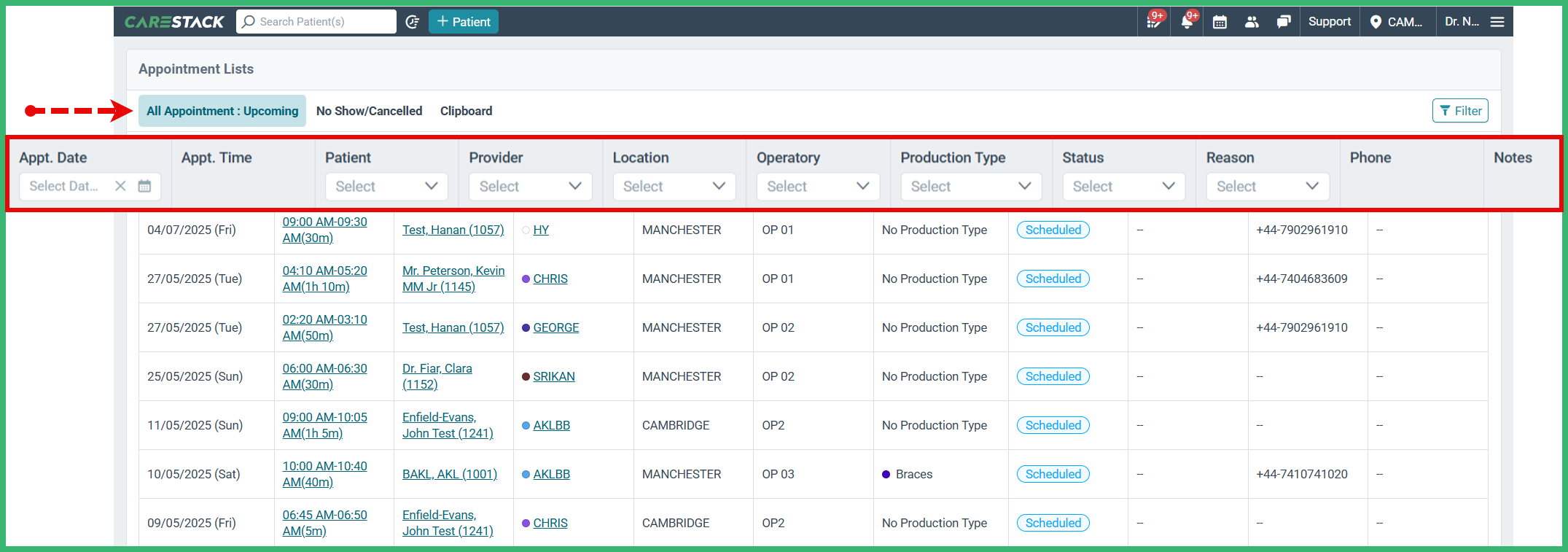The height and width of the screenshot is (552, 1568).
Task: Open the hamburger menu icon
Action: pos(1497,22)
